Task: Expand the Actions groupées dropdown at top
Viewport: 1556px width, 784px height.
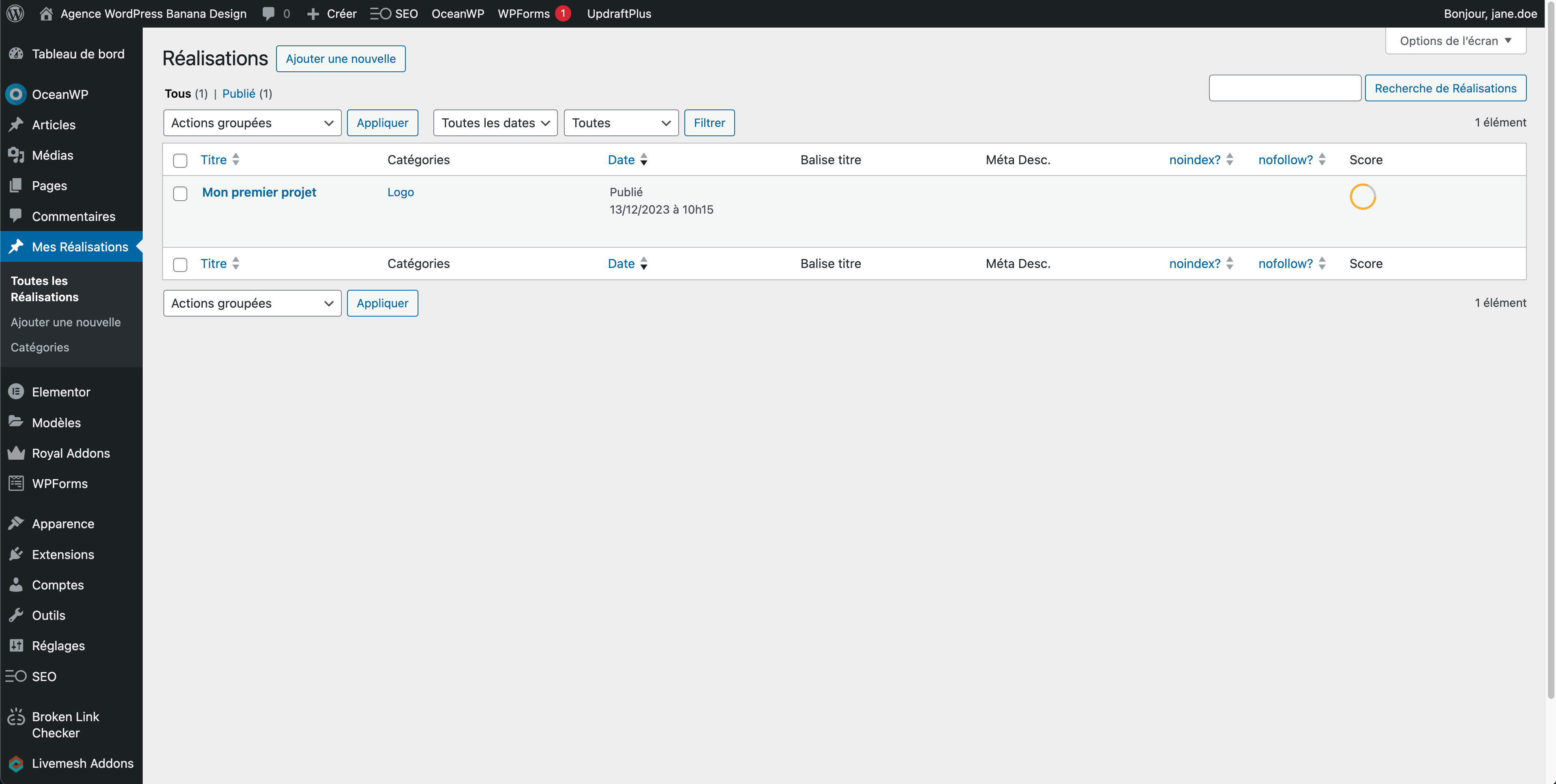Action: click(x=252, y=122)
